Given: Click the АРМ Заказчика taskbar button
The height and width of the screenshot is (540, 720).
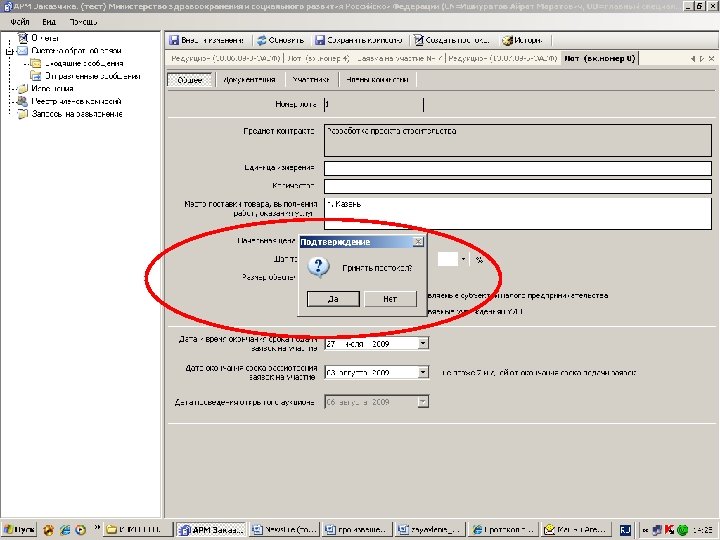Looking at the screenshot, I should pyautogui.click(x=211, y=530).
